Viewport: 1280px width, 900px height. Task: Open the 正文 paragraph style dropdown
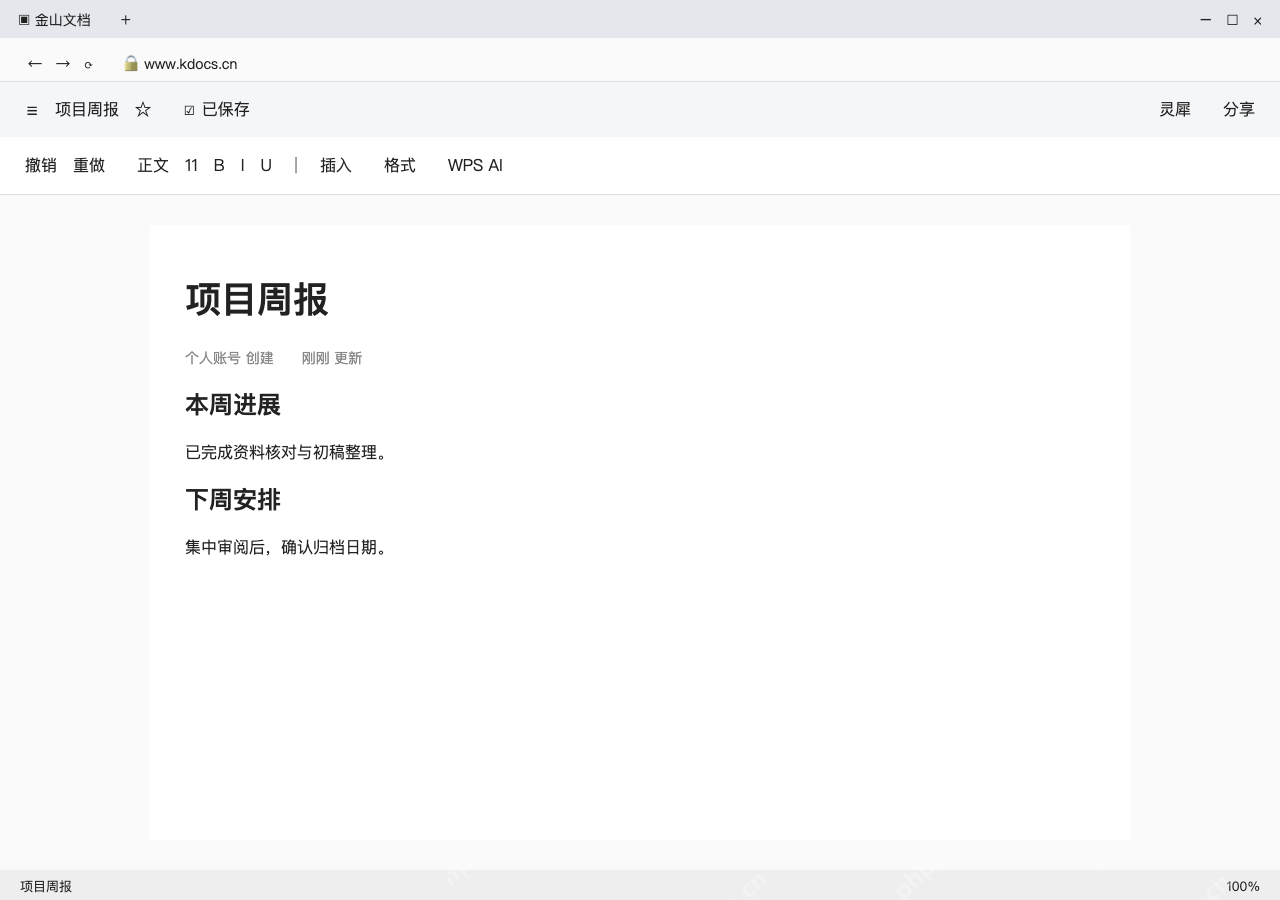(153, 165)
